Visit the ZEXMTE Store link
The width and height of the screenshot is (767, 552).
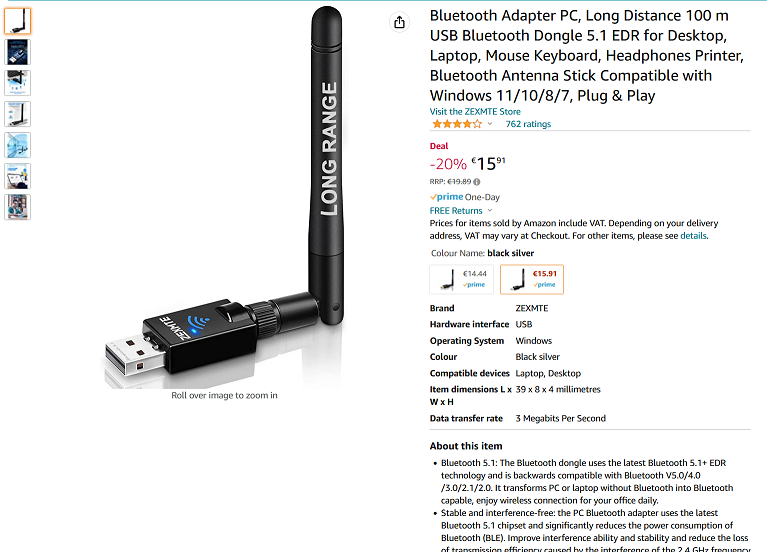[475, 112]
